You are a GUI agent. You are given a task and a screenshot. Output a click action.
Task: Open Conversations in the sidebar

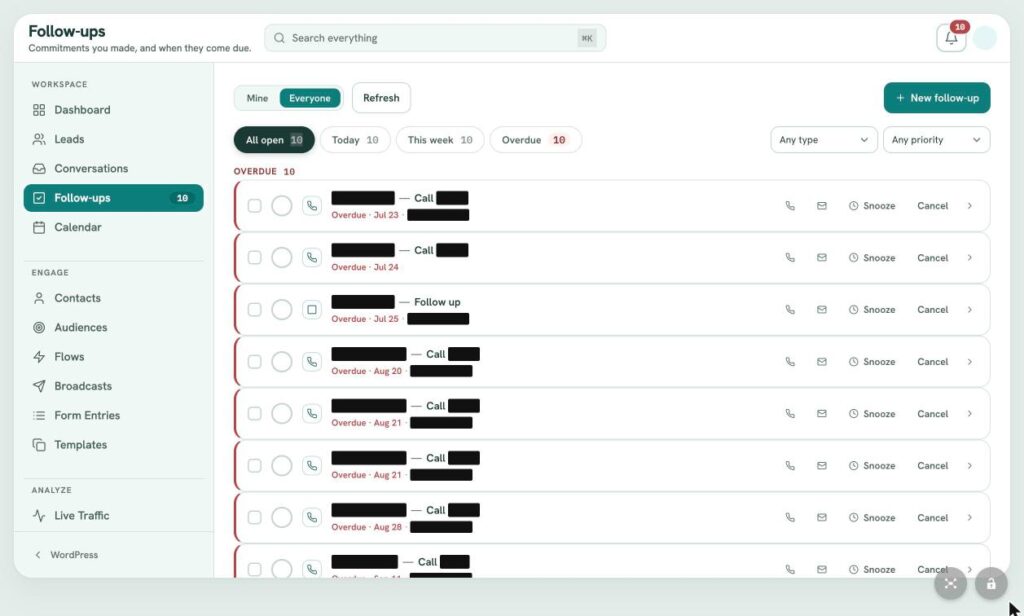point(114,169)
